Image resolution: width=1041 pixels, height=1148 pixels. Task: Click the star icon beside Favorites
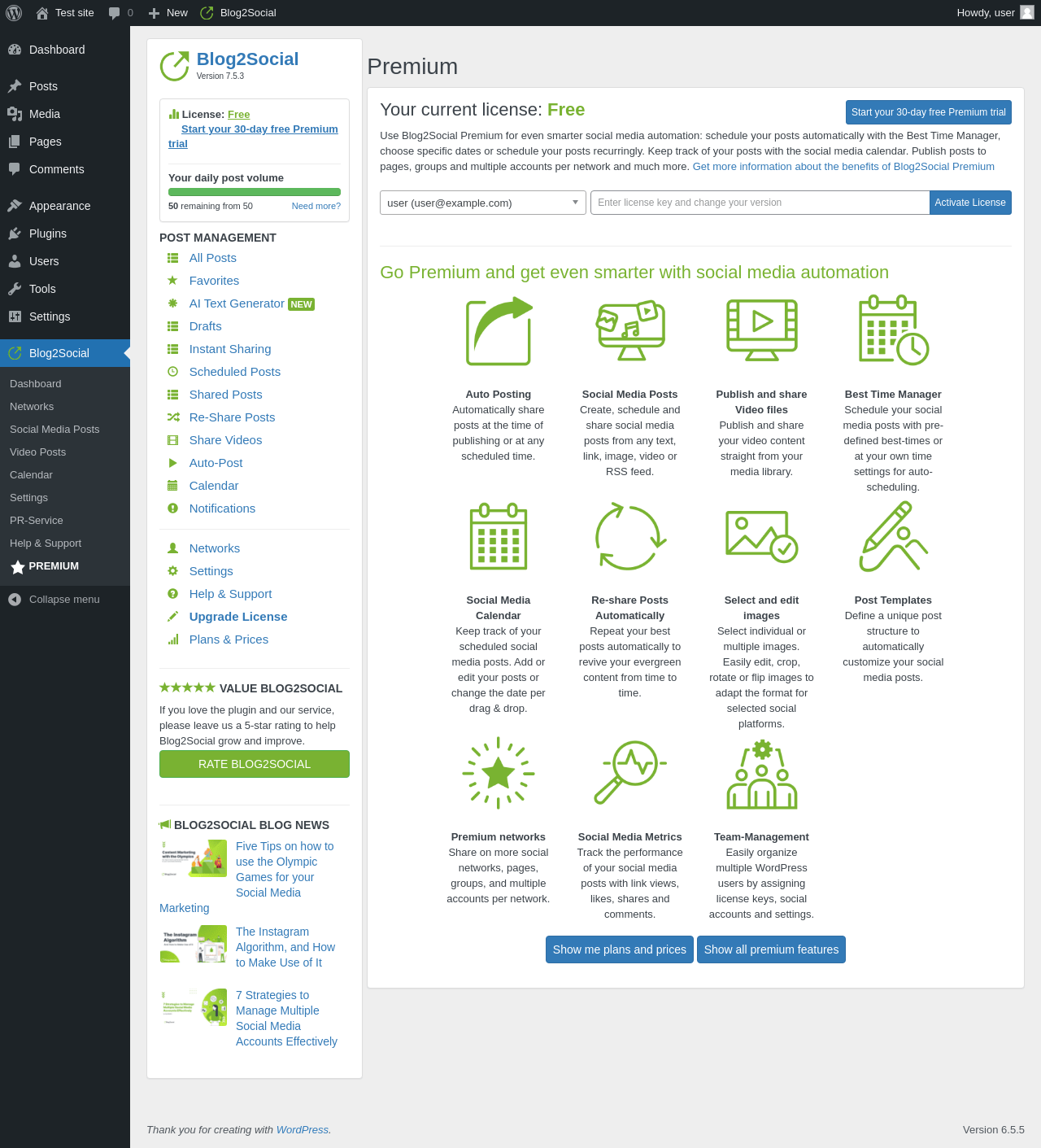[172, 281]
